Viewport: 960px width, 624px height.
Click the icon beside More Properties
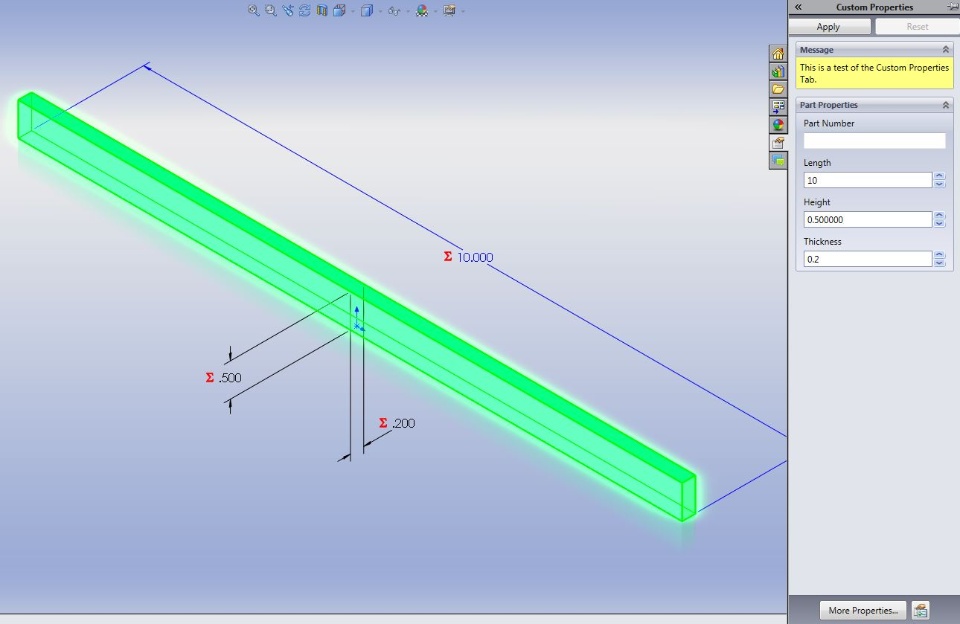pyautogui.click(x=920, y=611)
